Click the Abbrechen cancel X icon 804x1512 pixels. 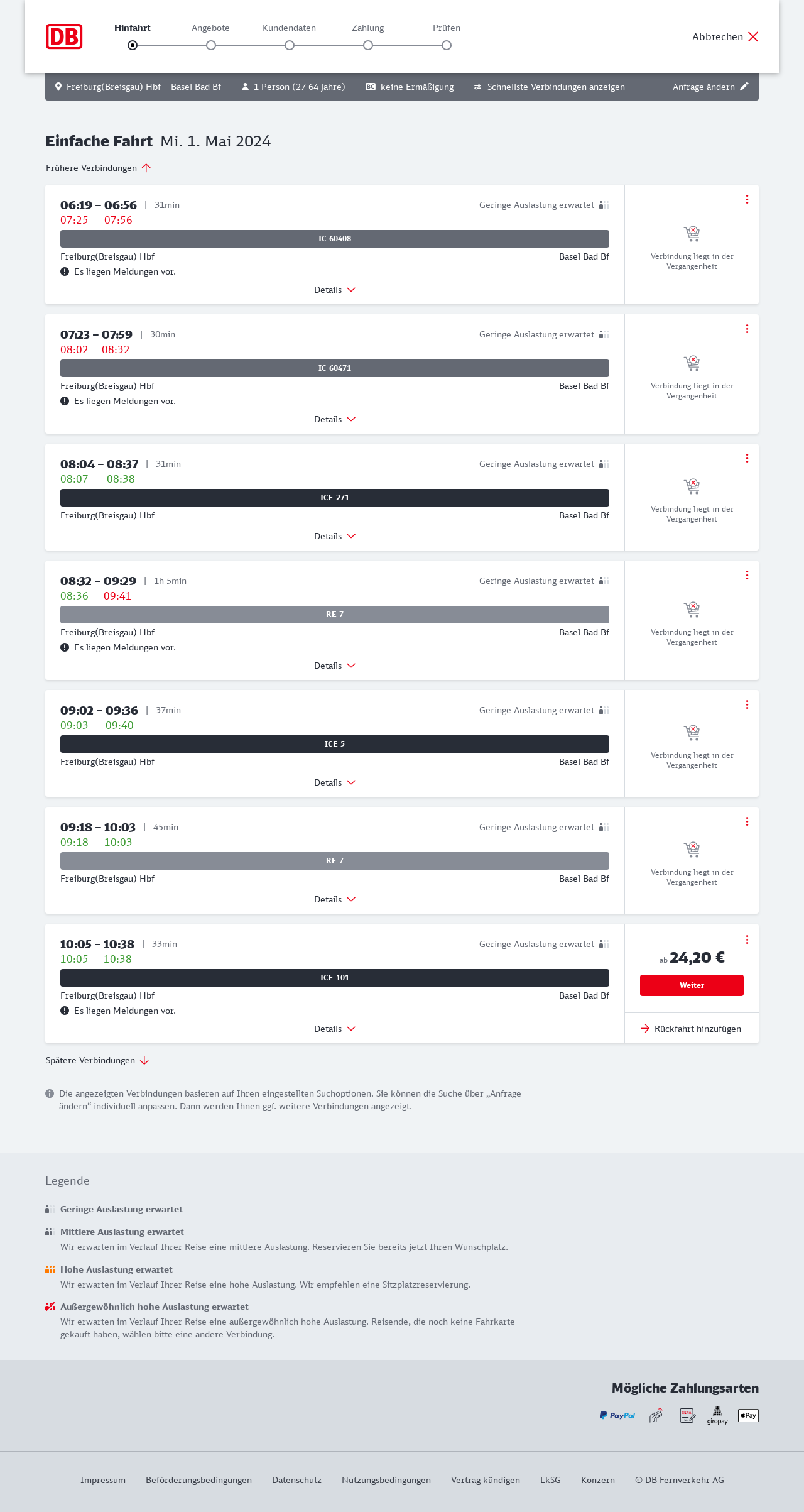(x=753, y=36)
